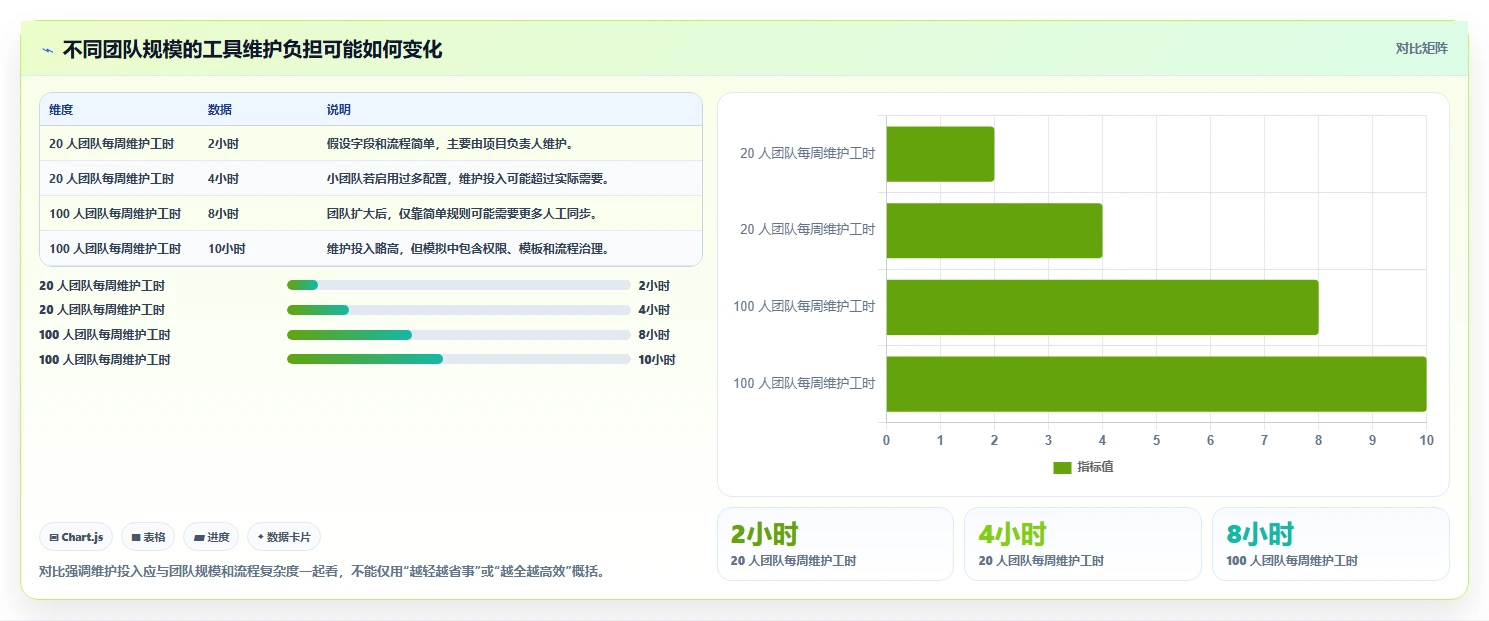Select the table cell reading 8小时
Viewport: 1489px width, 621px height.
tap(223, 214)
